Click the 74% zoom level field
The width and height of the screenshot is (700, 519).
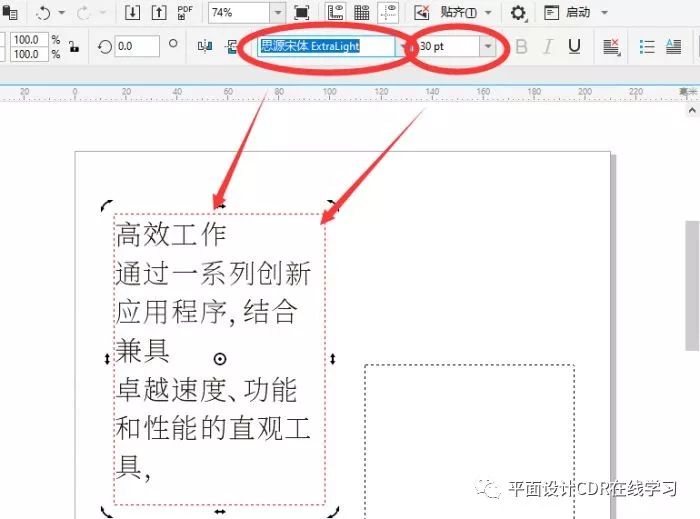(239, 12)
